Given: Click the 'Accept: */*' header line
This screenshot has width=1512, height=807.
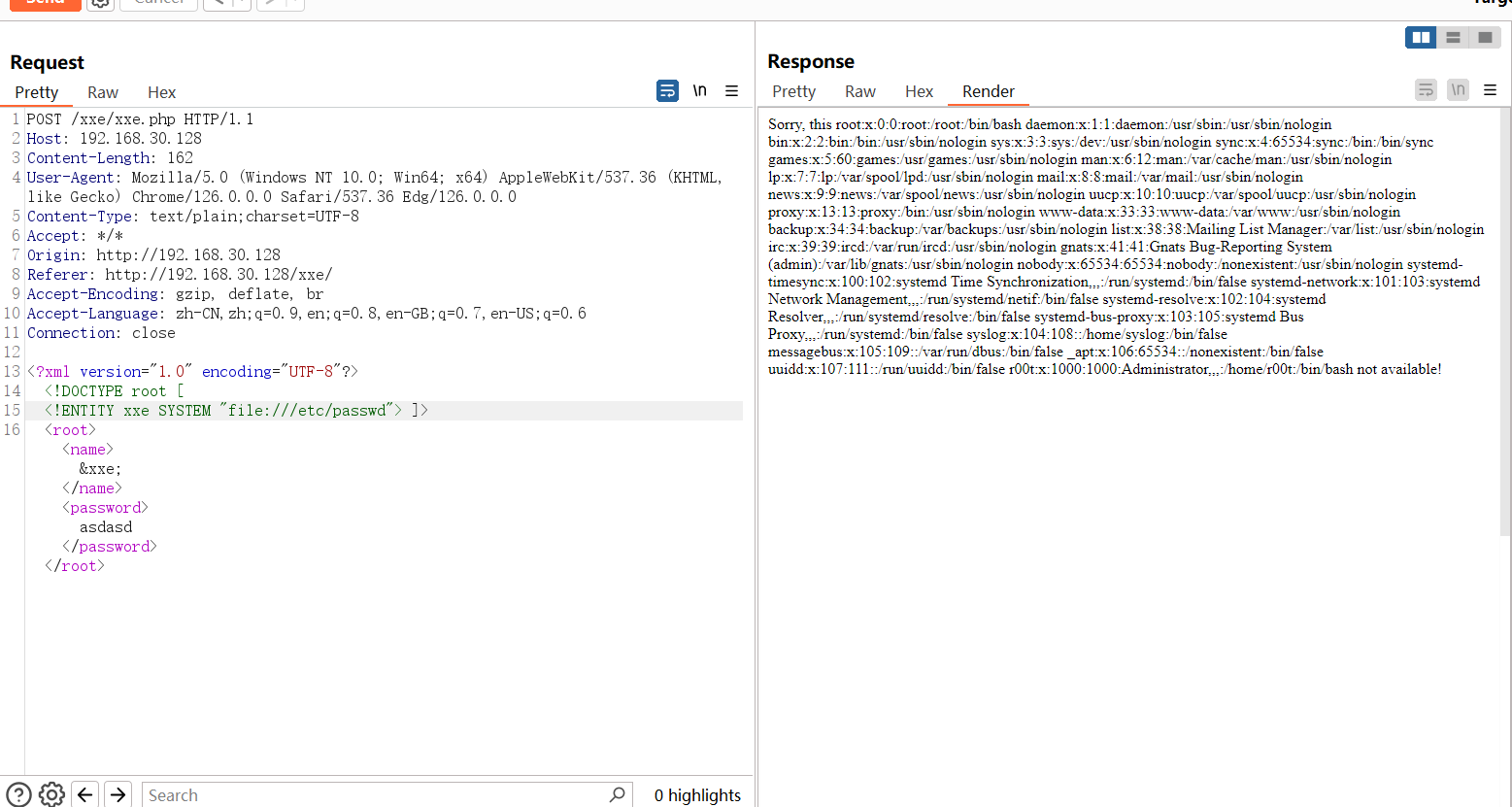Looking at the screenshot, I should (x=75, y=236).
